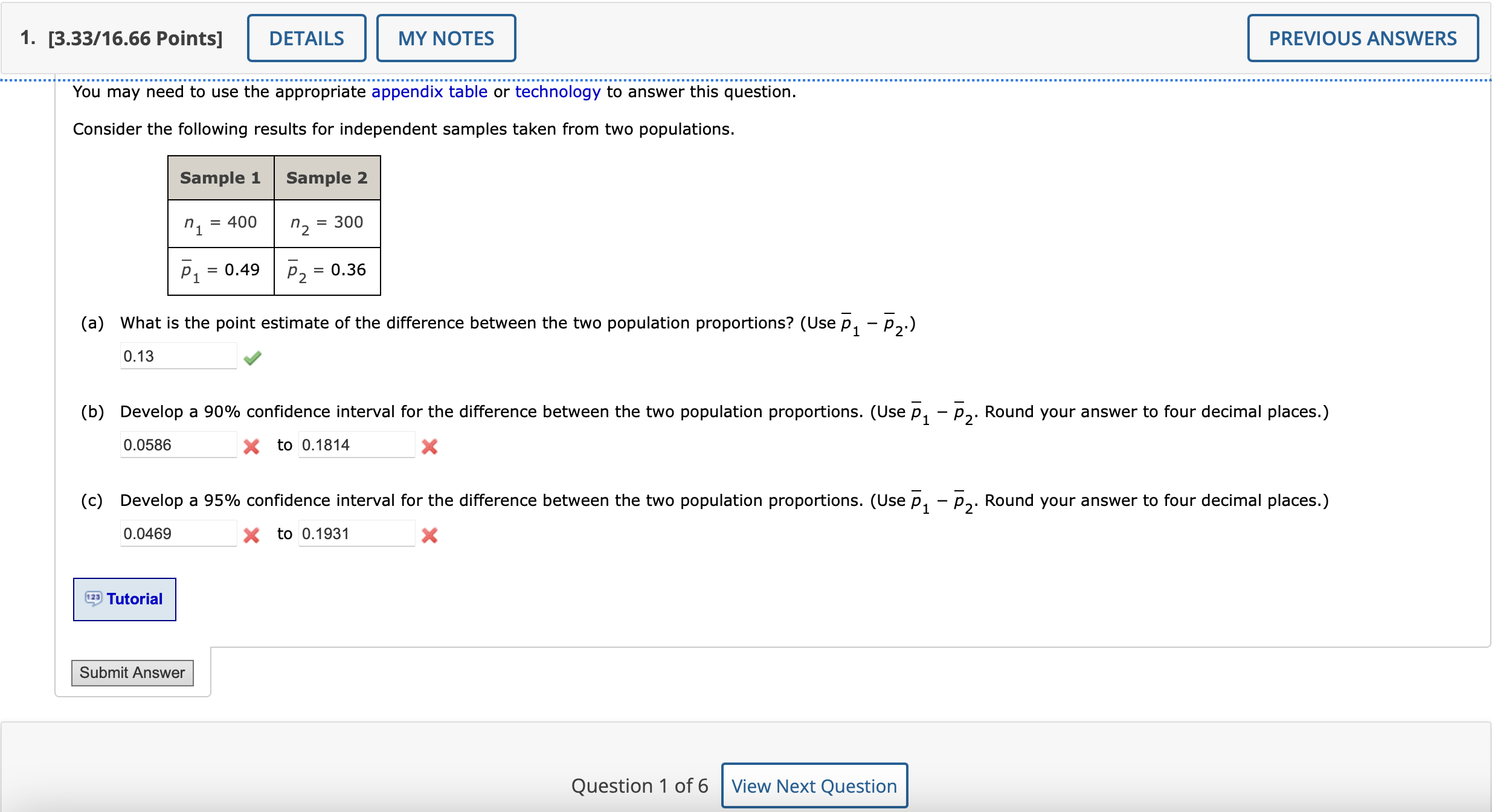Click the 90% interval upper bound field
Screen dimensions: 1492x812
(x=356, y=444)
